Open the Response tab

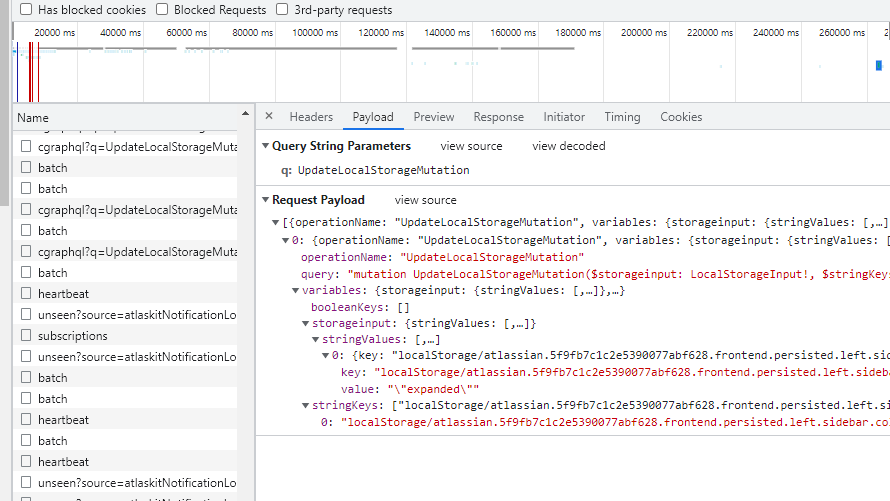pos(498,117)
